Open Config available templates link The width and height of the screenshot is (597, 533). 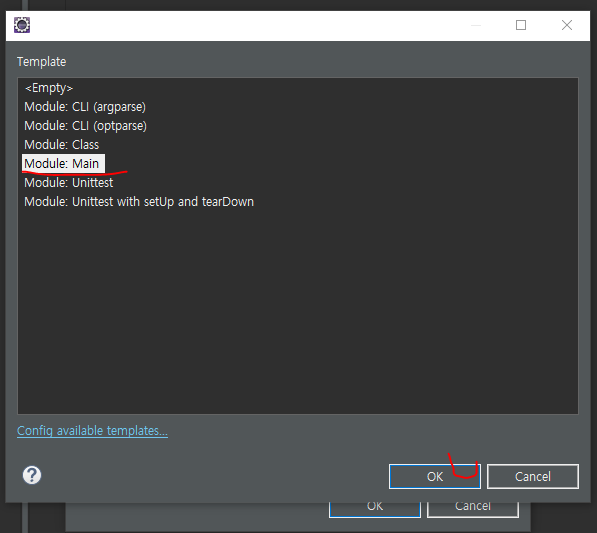coord(92,431)
